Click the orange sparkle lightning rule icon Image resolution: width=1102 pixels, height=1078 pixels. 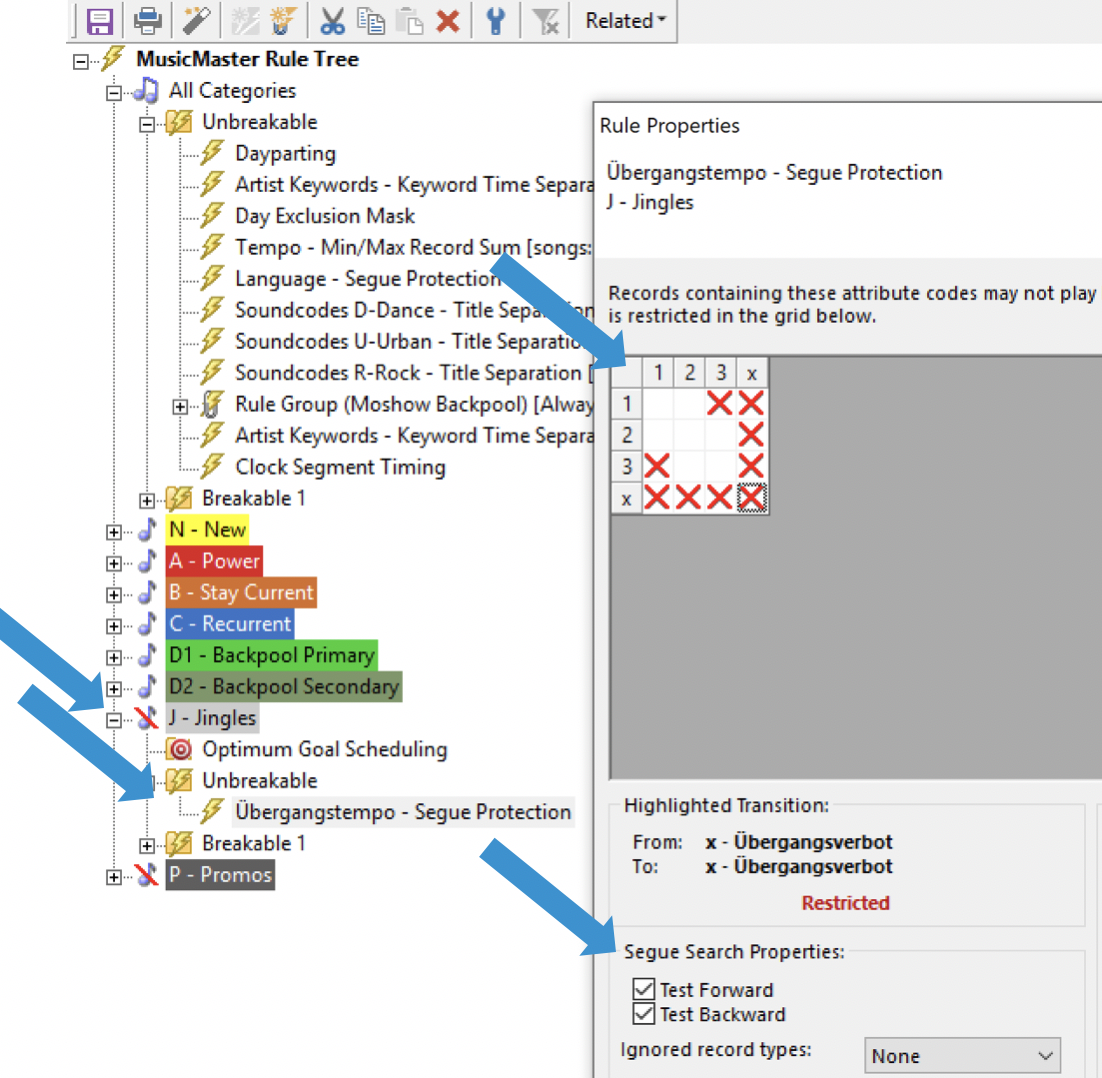point(283,21)
